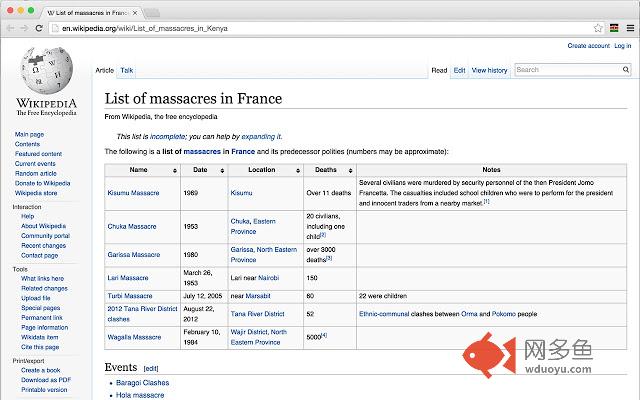Click the browser forward arrow
This screenshot has width=640, height=400.
click(x=24, y=28)
